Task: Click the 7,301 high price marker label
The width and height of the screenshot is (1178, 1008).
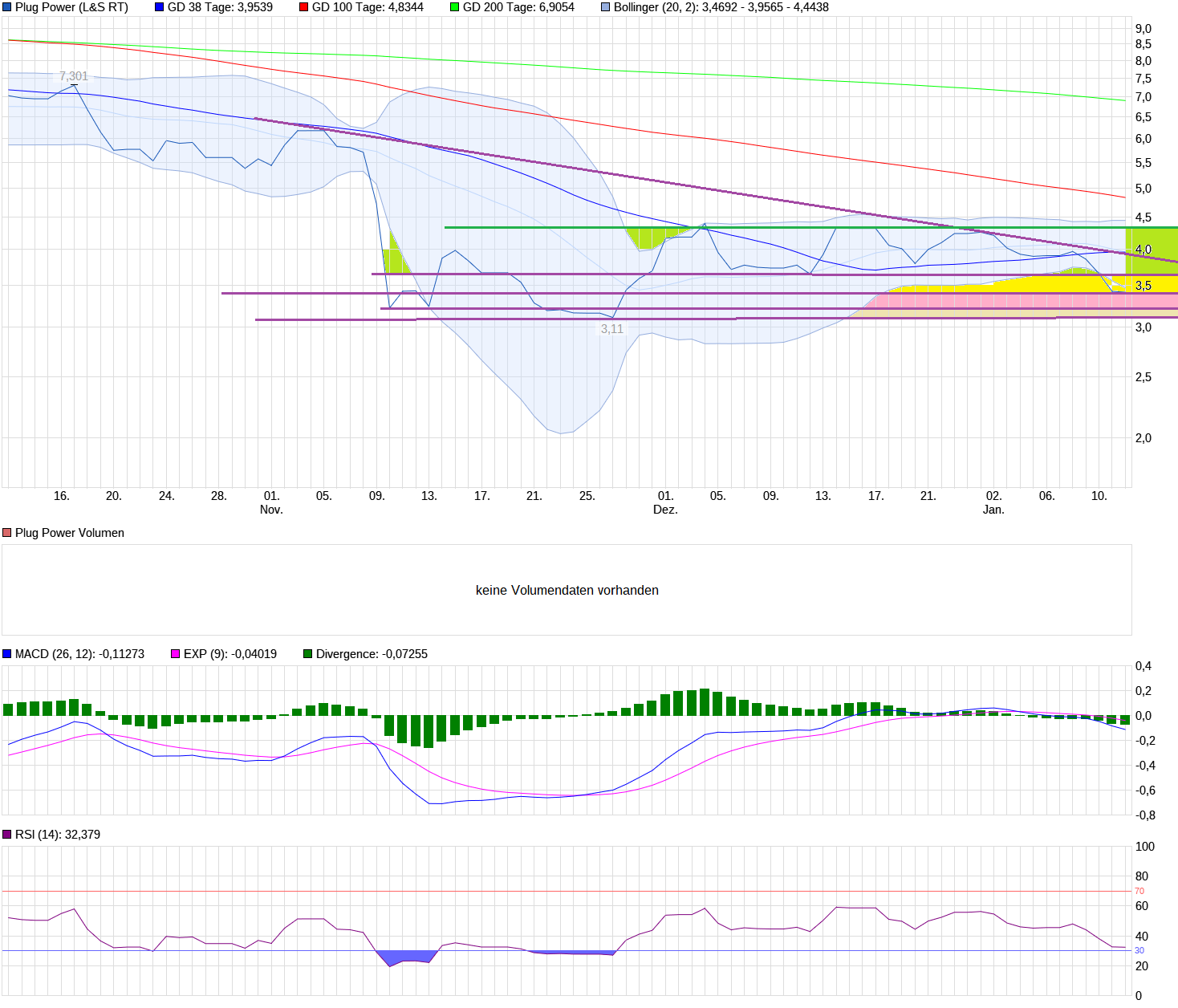Action: coord(74,76)
